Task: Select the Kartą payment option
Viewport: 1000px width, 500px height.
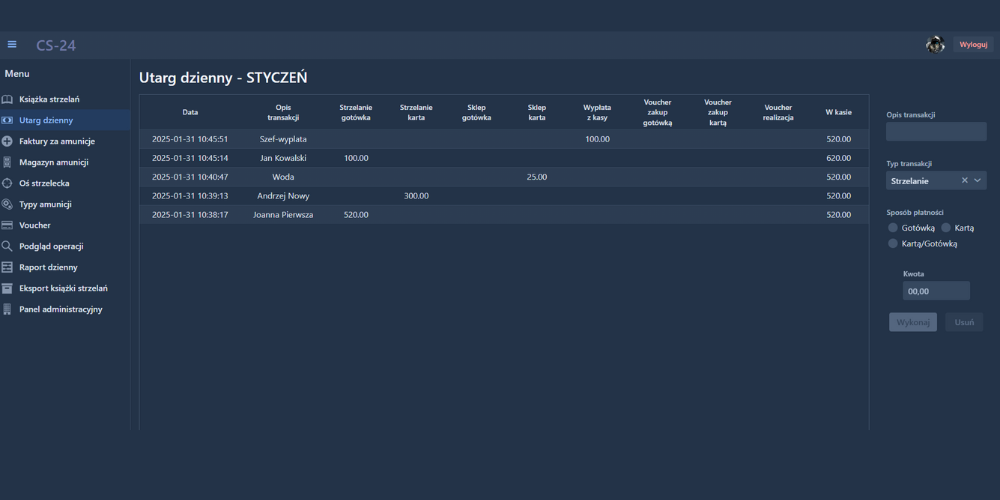Action: pos(946,228)
